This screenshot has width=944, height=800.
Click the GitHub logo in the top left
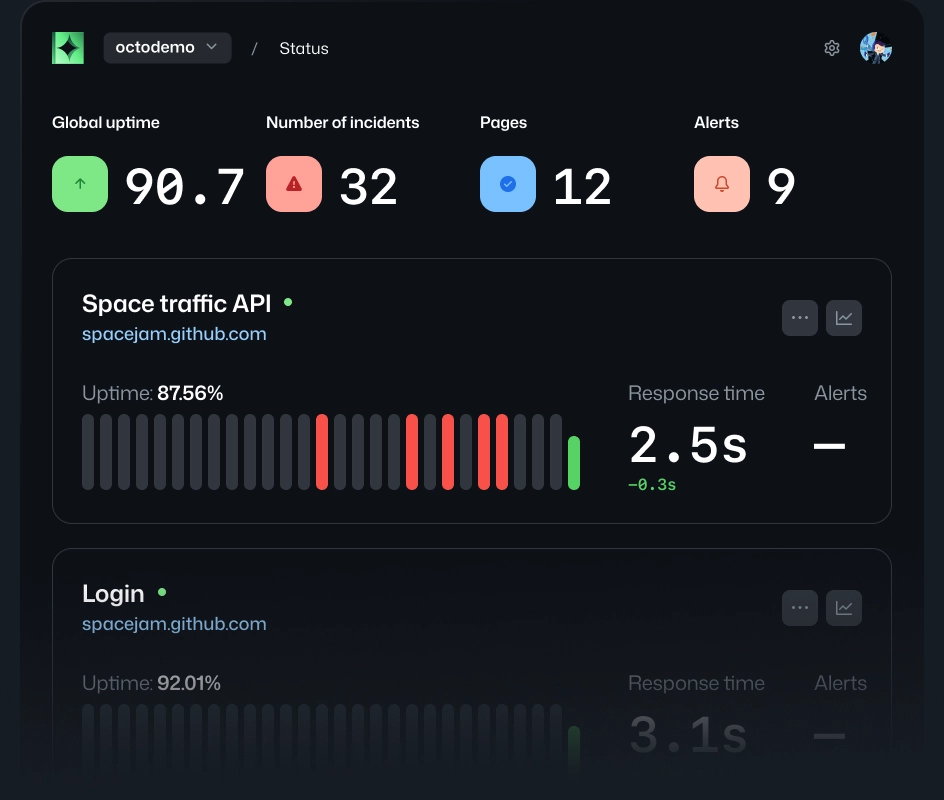tap(67, 47)
